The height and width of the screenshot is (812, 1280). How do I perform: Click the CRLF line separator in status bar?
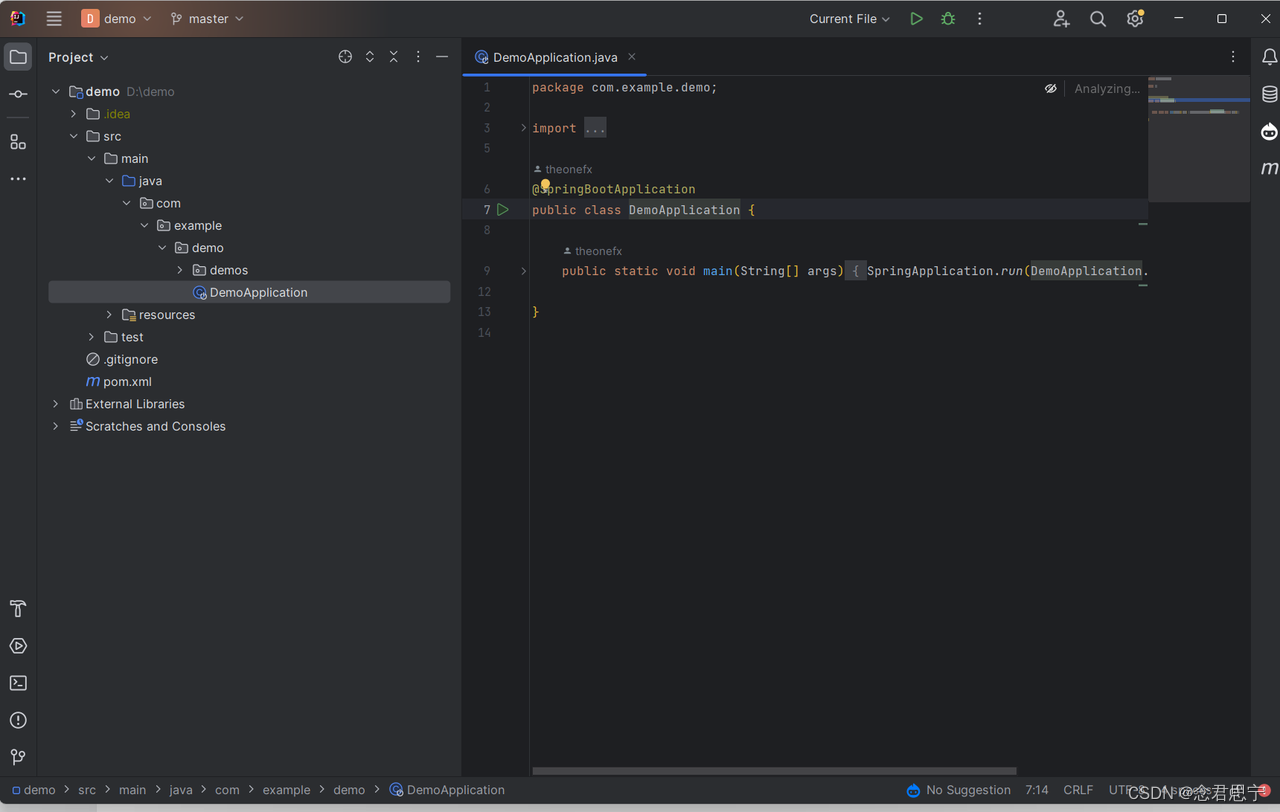tap(1078, 790)
